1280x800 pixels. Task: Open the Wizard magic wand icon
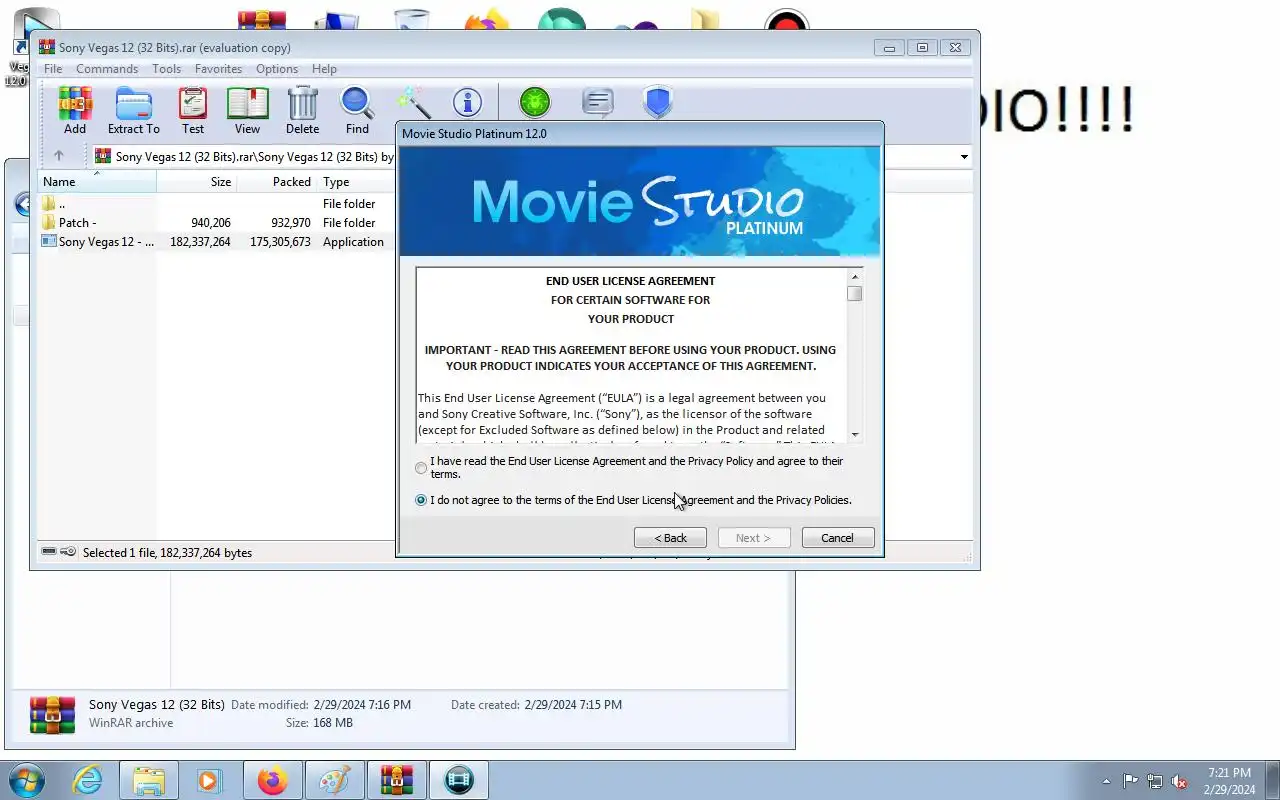tap(413, 102)
